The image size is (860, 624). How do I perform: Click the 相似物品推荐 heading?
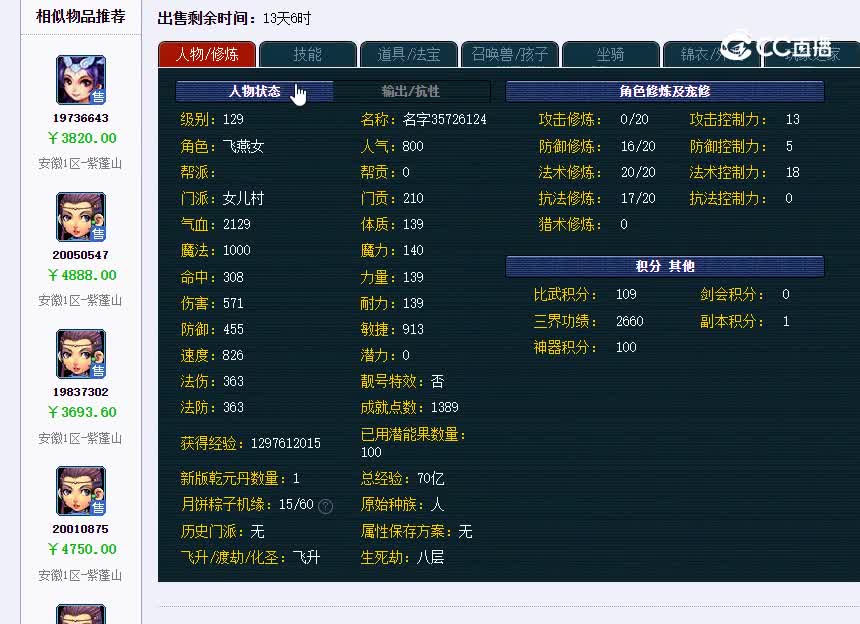tap(81, 16)
